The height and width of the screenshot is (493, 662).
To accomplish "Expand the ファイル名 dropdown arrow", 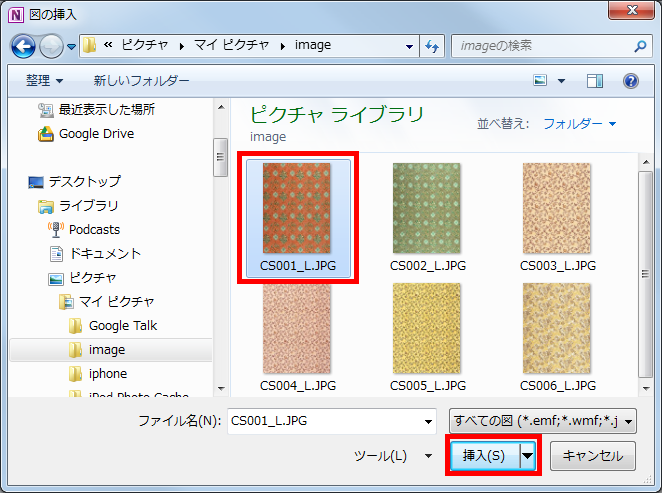I will click(428, 422).
